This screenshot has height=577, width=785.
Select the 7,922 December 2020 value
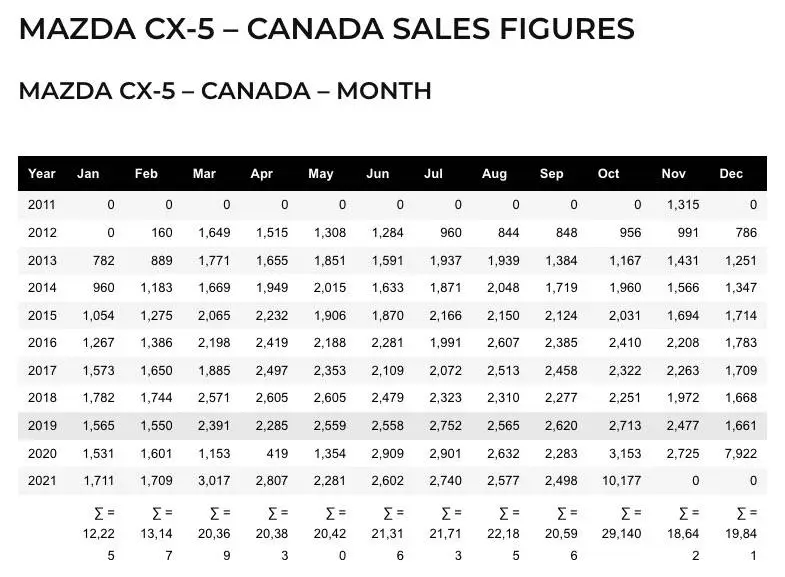741,453
